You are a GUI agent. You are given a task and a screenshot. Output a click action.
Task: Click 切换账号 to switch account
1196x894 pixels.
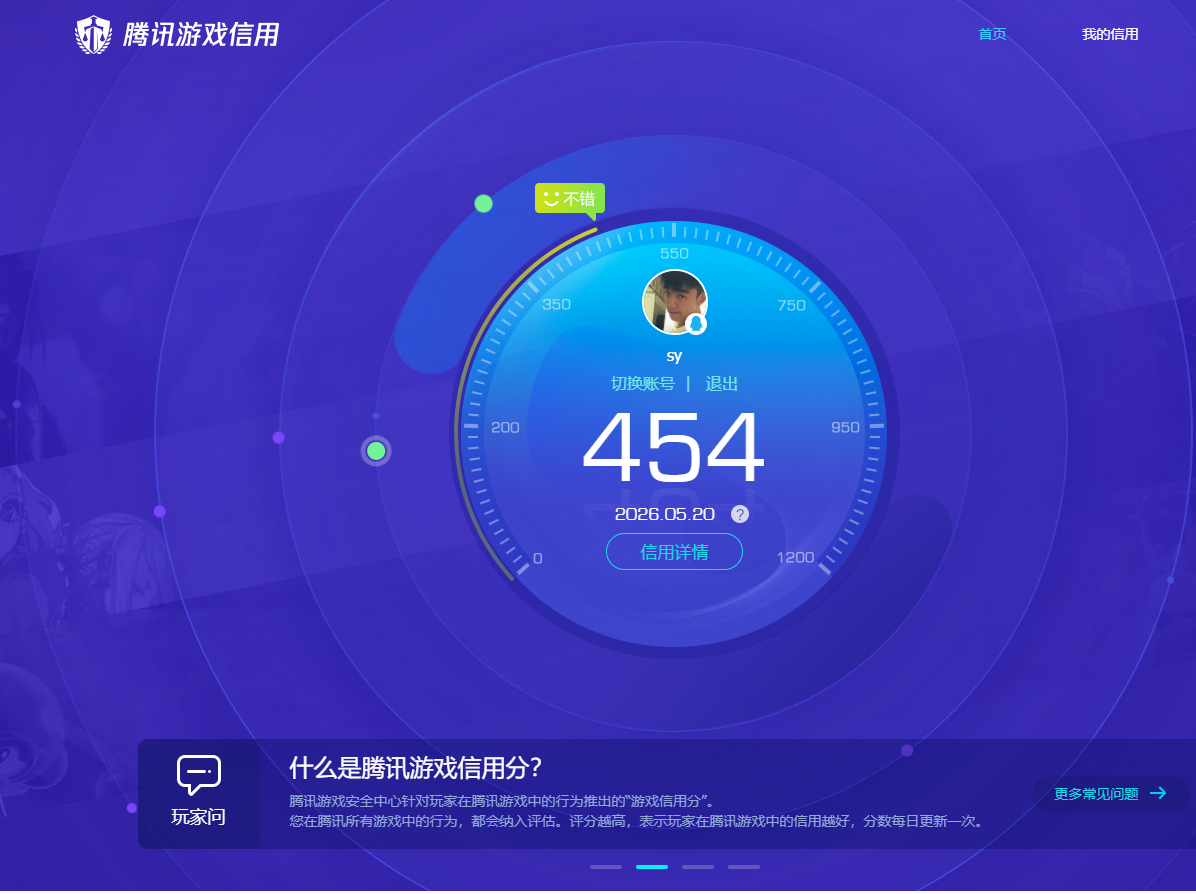tap(642, 384)
